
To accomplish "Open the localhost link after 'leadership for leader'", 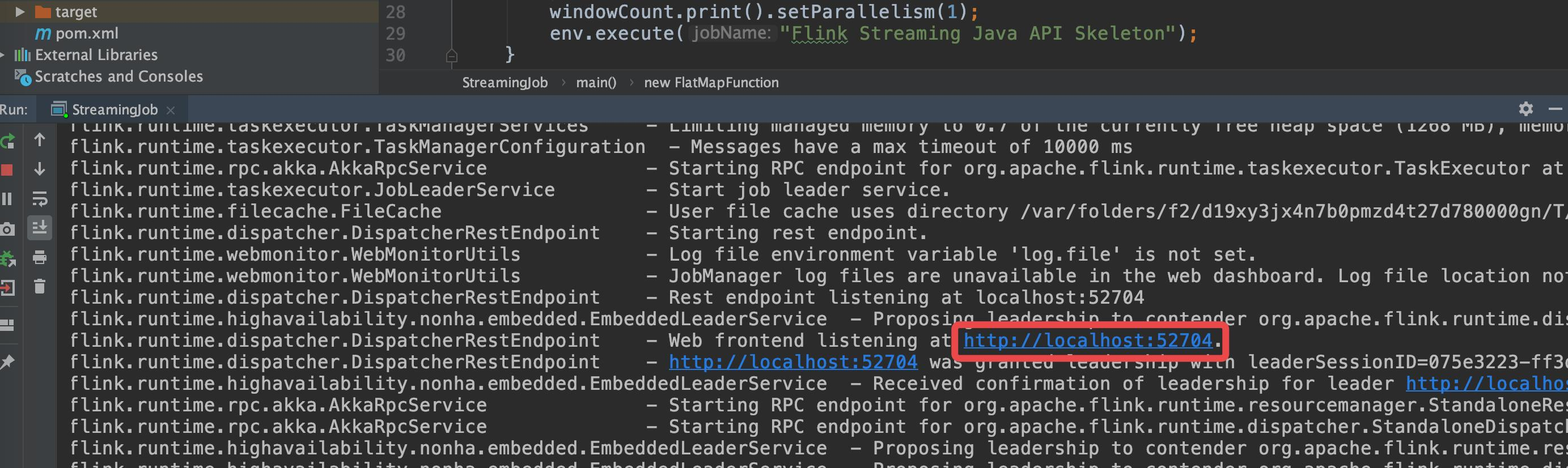I will point(1486,384).
